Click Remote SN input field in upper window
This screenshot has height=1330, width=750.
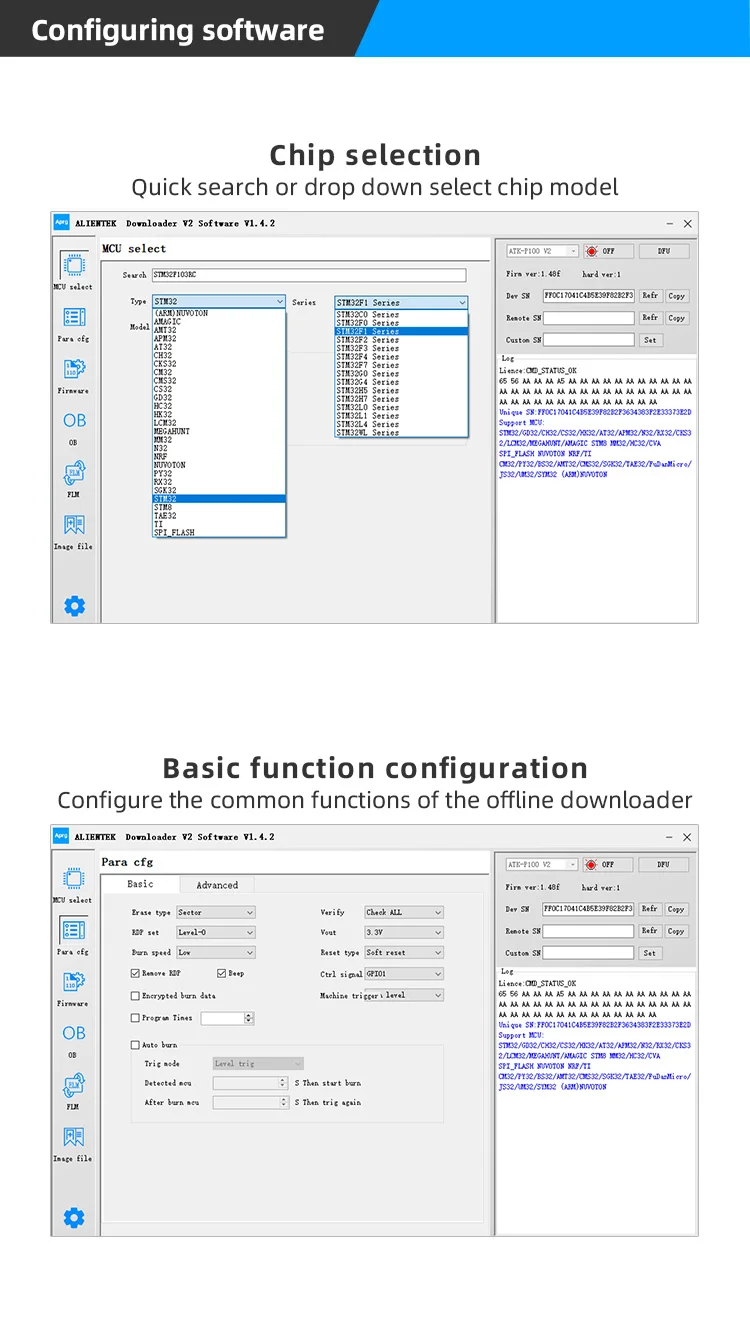pos(588,318)
